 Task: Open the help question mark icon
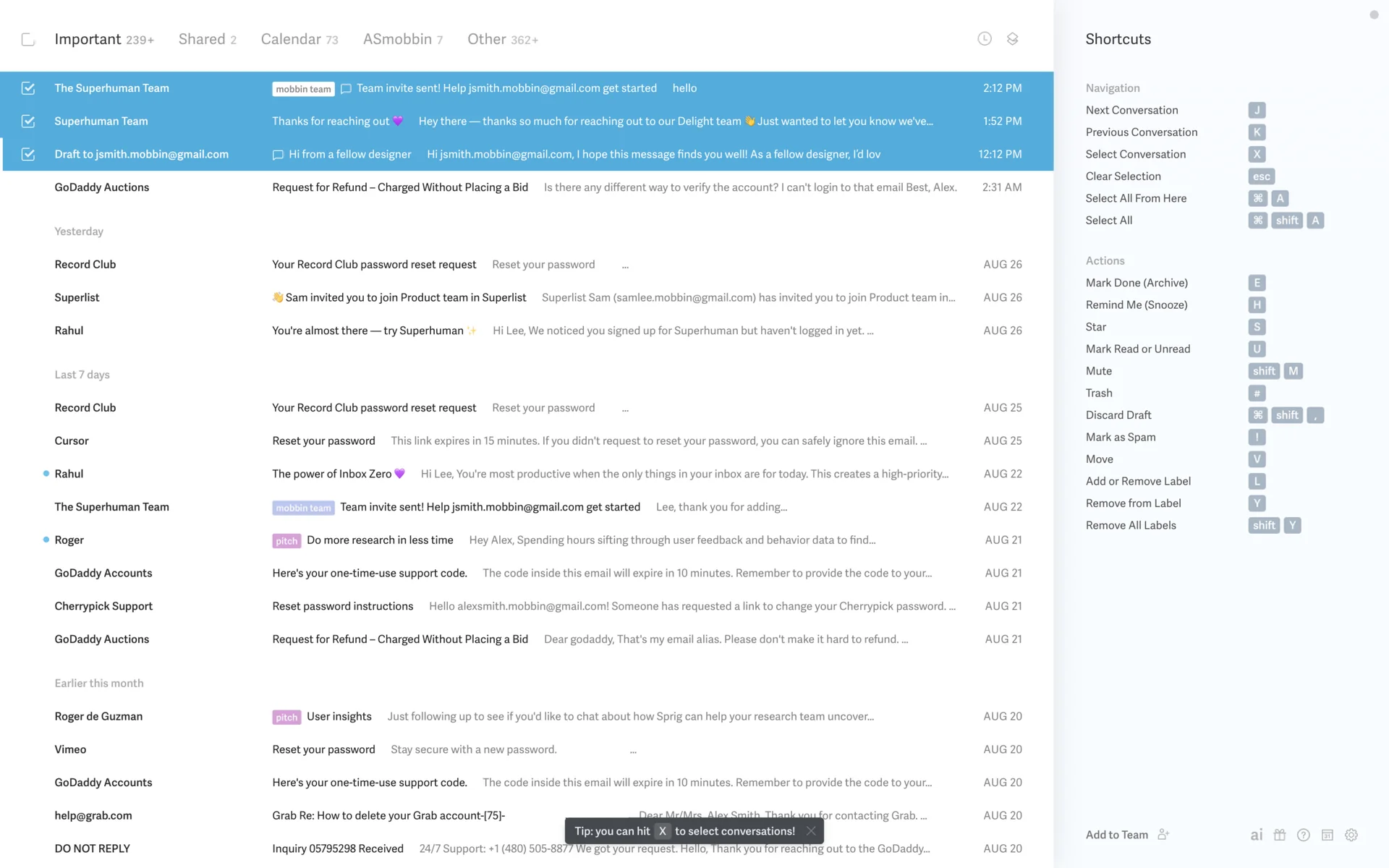1304,835
